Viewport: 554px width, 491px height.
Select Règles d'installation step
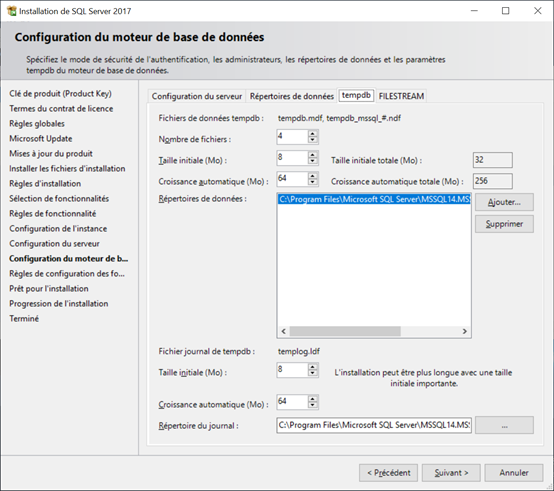[45, 184]
